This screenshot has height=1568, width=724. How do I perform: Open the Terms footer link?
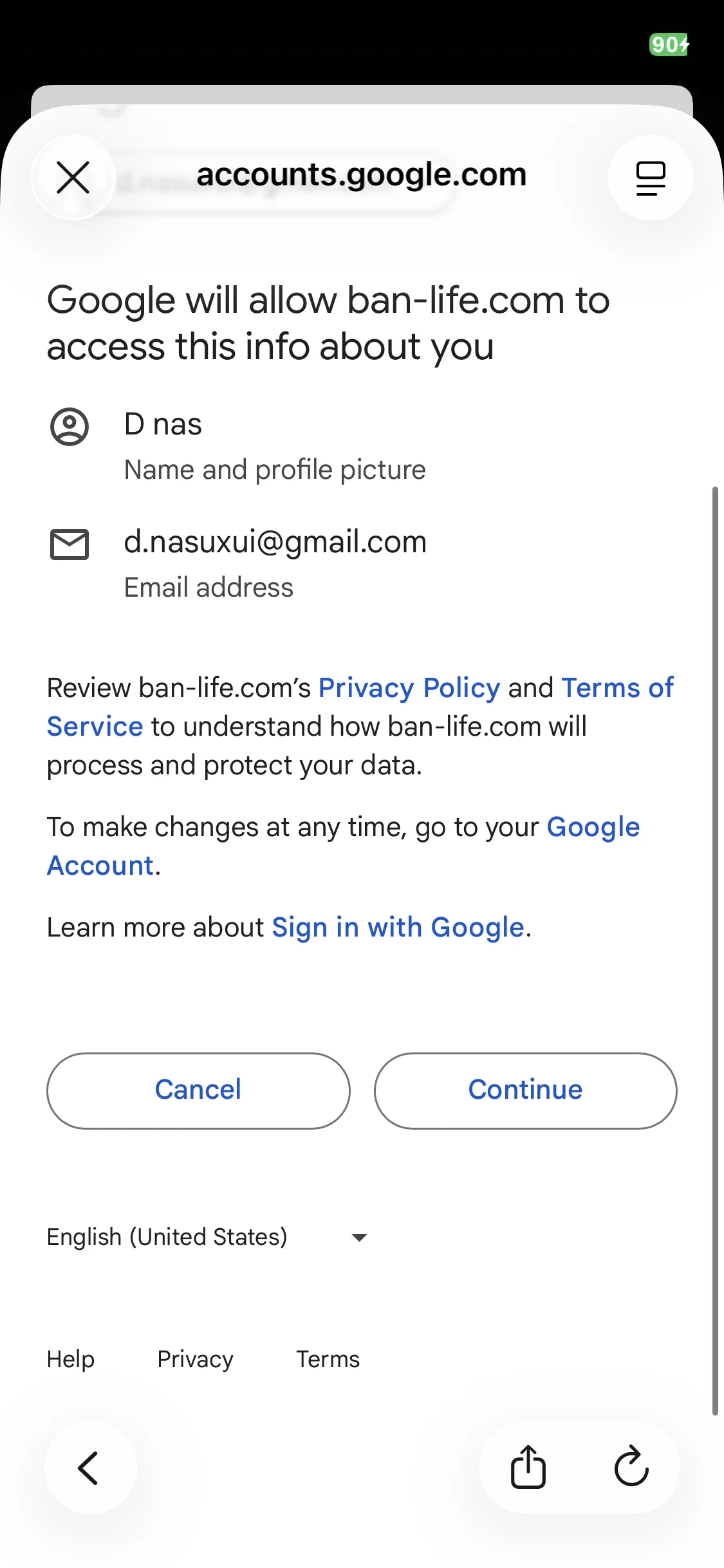[328, 1359]
